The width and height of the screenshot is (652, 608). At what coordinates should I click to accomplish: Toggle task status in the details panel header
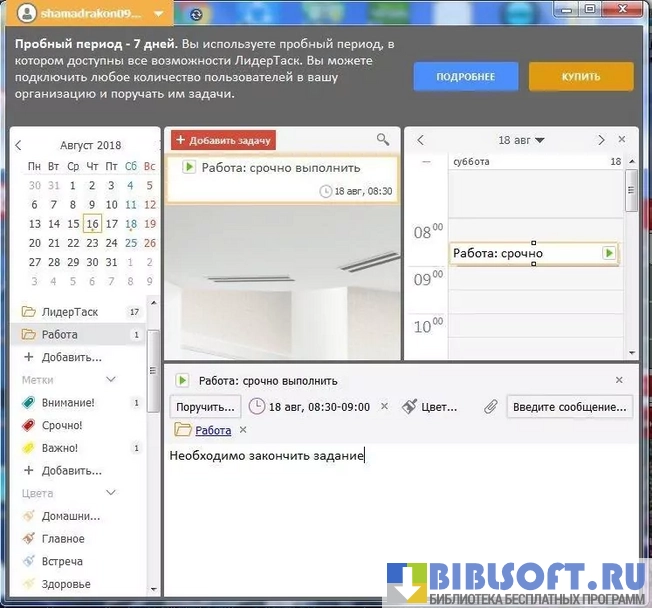coord(182,380)
